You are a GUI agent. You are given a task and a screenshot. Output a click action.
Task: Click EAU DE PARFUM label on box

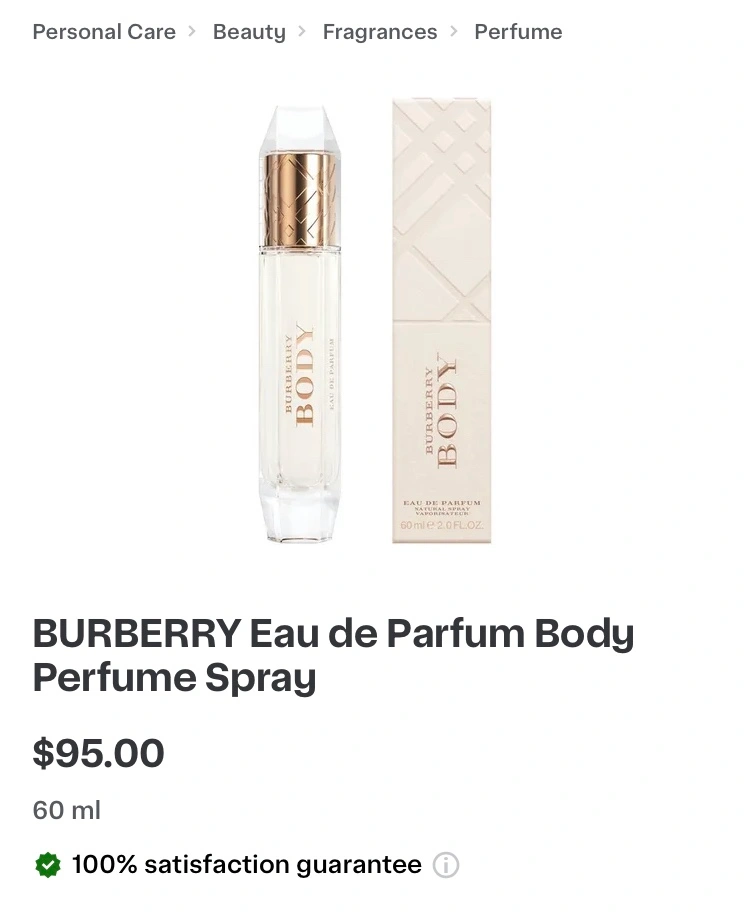tap(442, 503)
